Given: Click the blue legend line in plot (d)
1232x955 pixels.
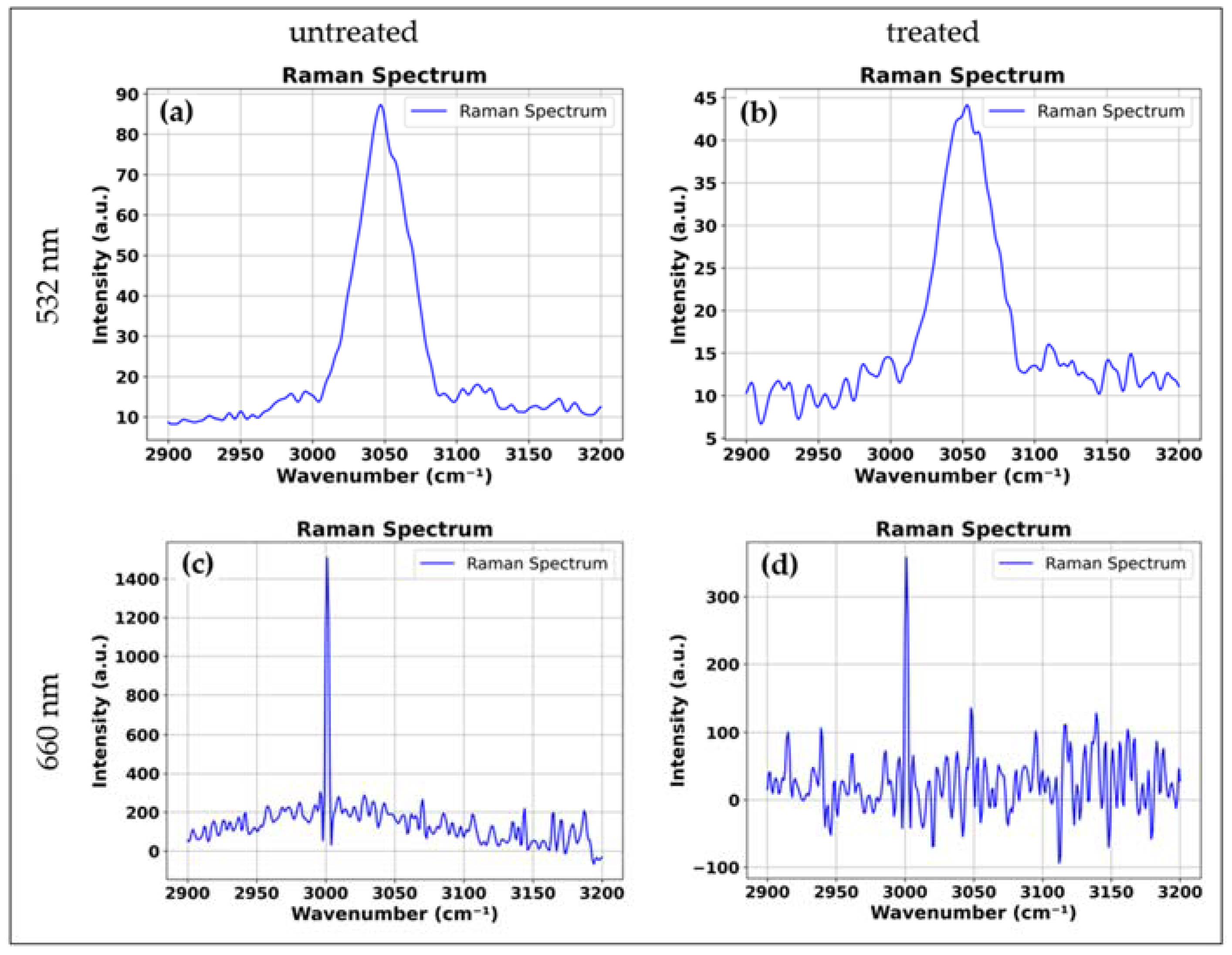Looking at the screenshot, I should coord(1016,563).
